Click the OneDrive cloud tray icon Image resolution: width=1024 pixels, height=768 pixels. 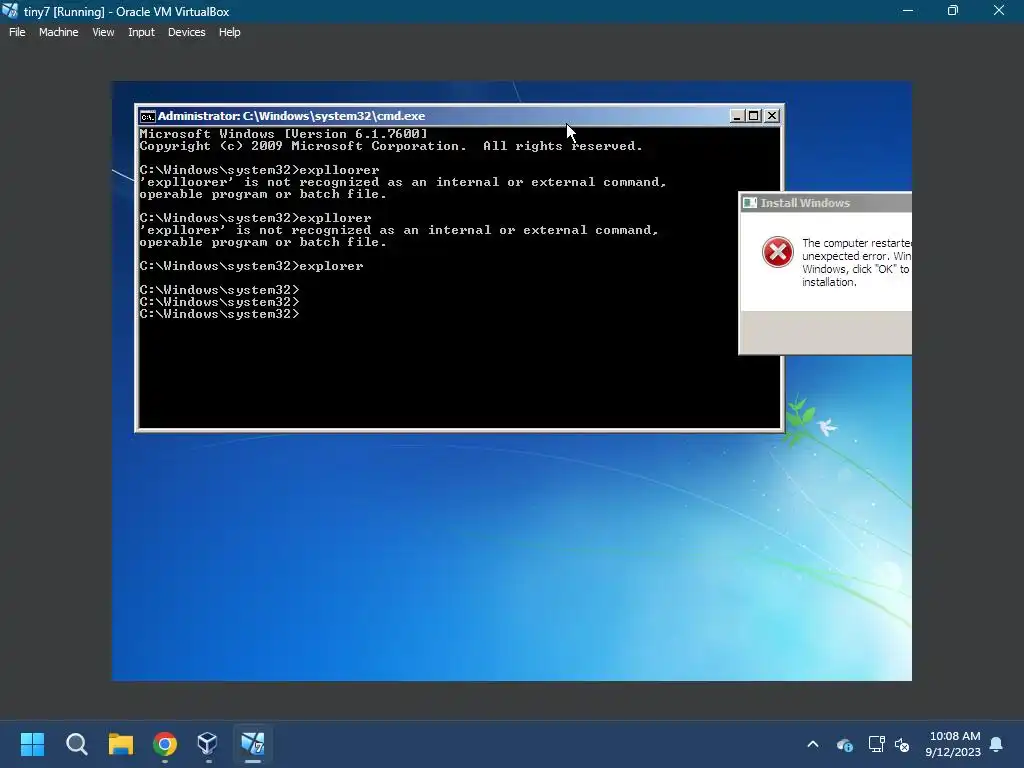(x=844, y=744)
